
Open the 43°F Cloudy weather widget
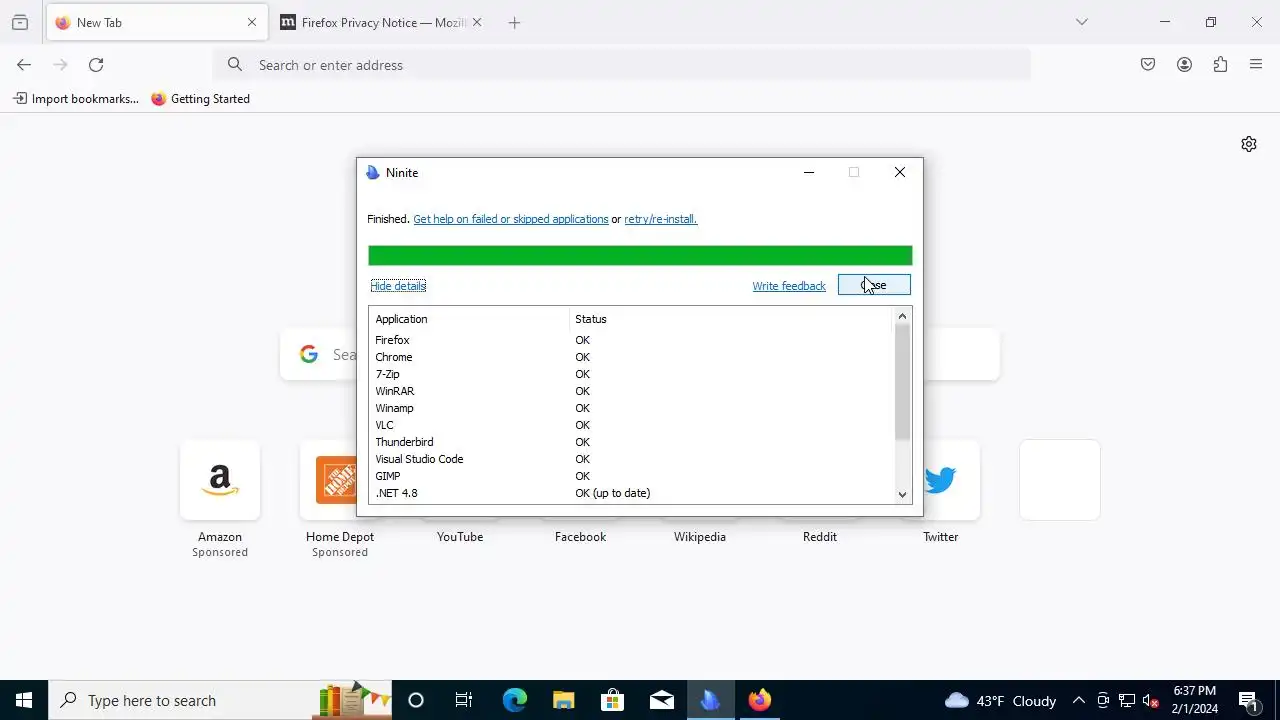(x=1000, y=700)
